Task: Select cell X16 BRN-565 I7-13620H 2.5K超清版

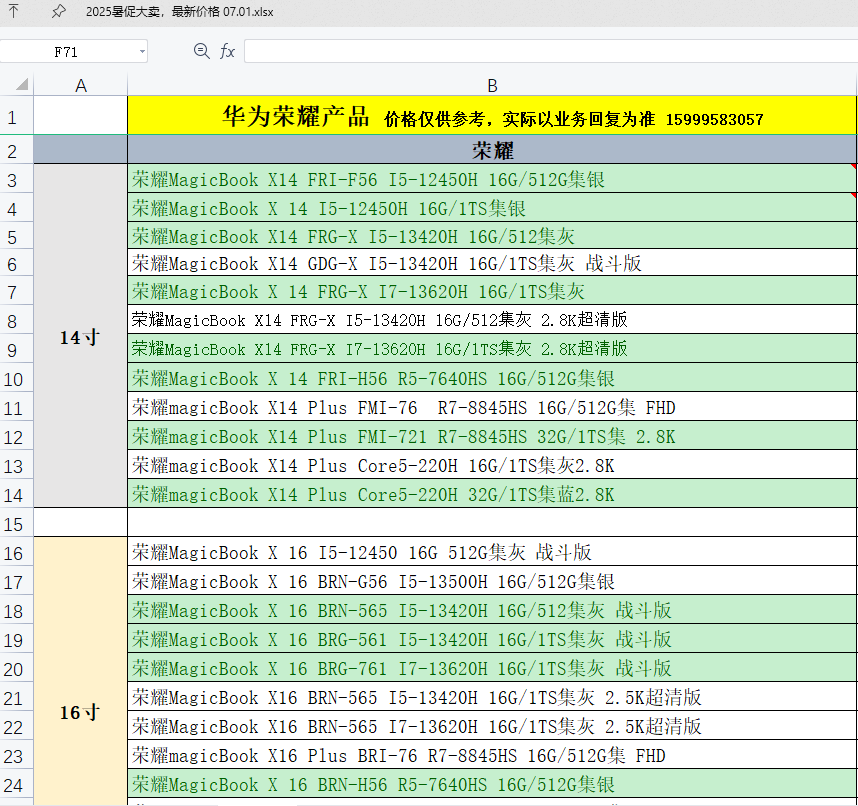Action: pos(492,726)
